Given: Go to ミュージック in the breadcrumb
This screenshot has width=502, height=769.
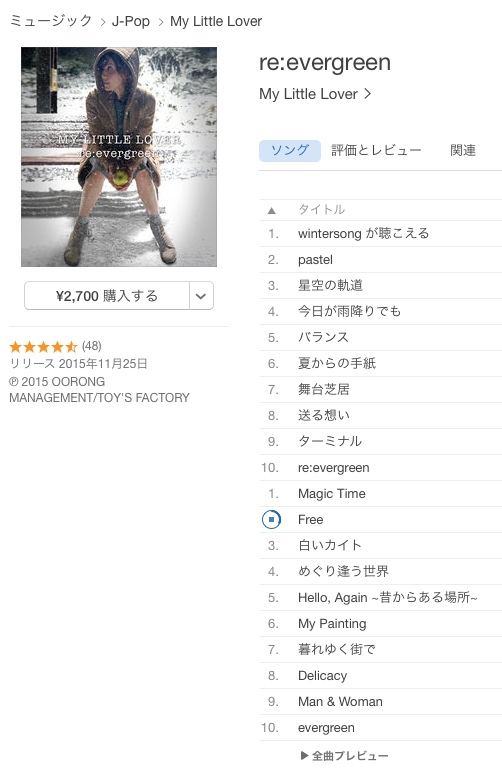Looking at the screenshot, I should click(50, 21).
